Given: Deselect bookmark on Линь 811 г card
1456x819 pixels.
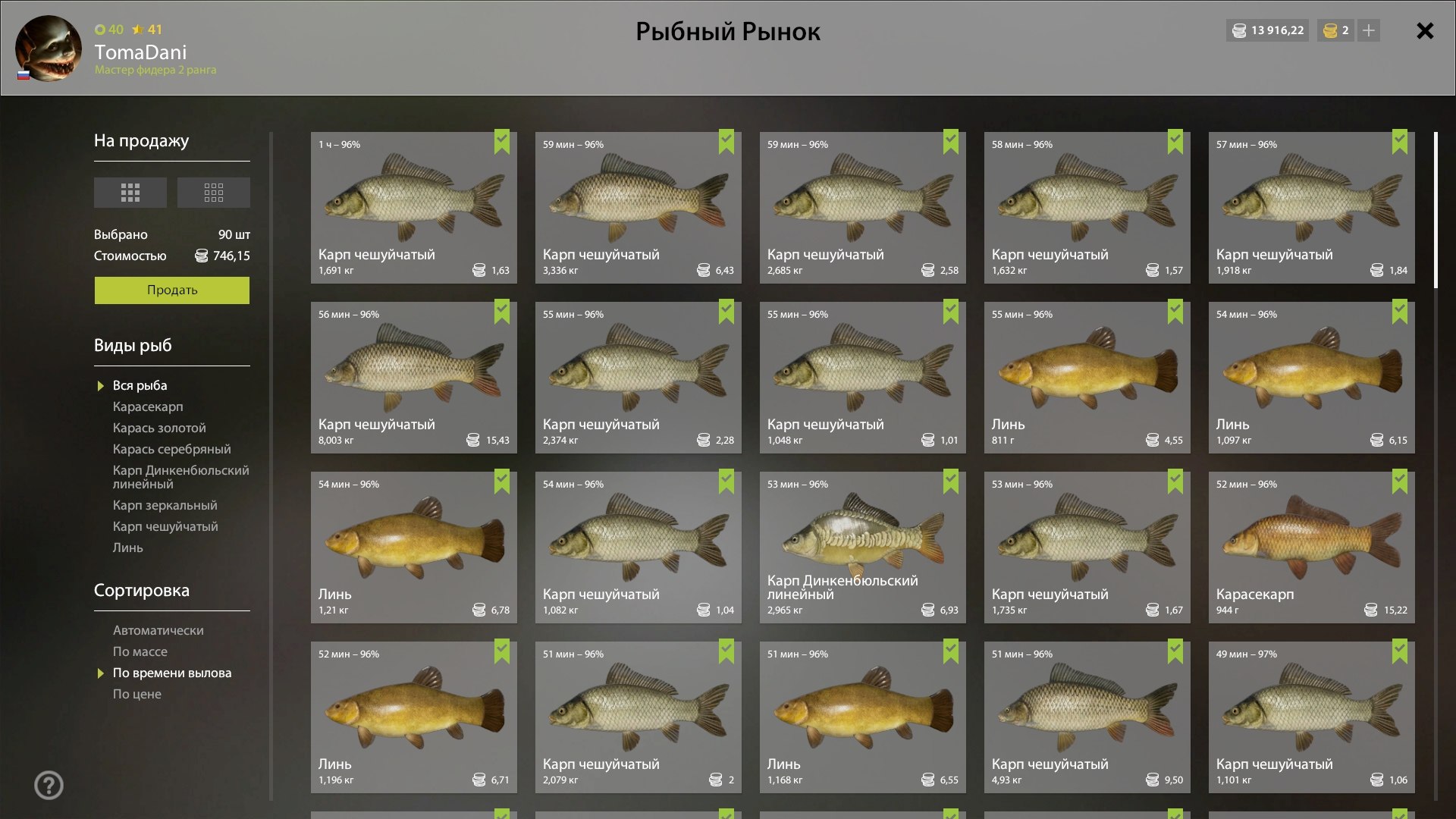Looking at the screenshot, I should (1175, 312).
